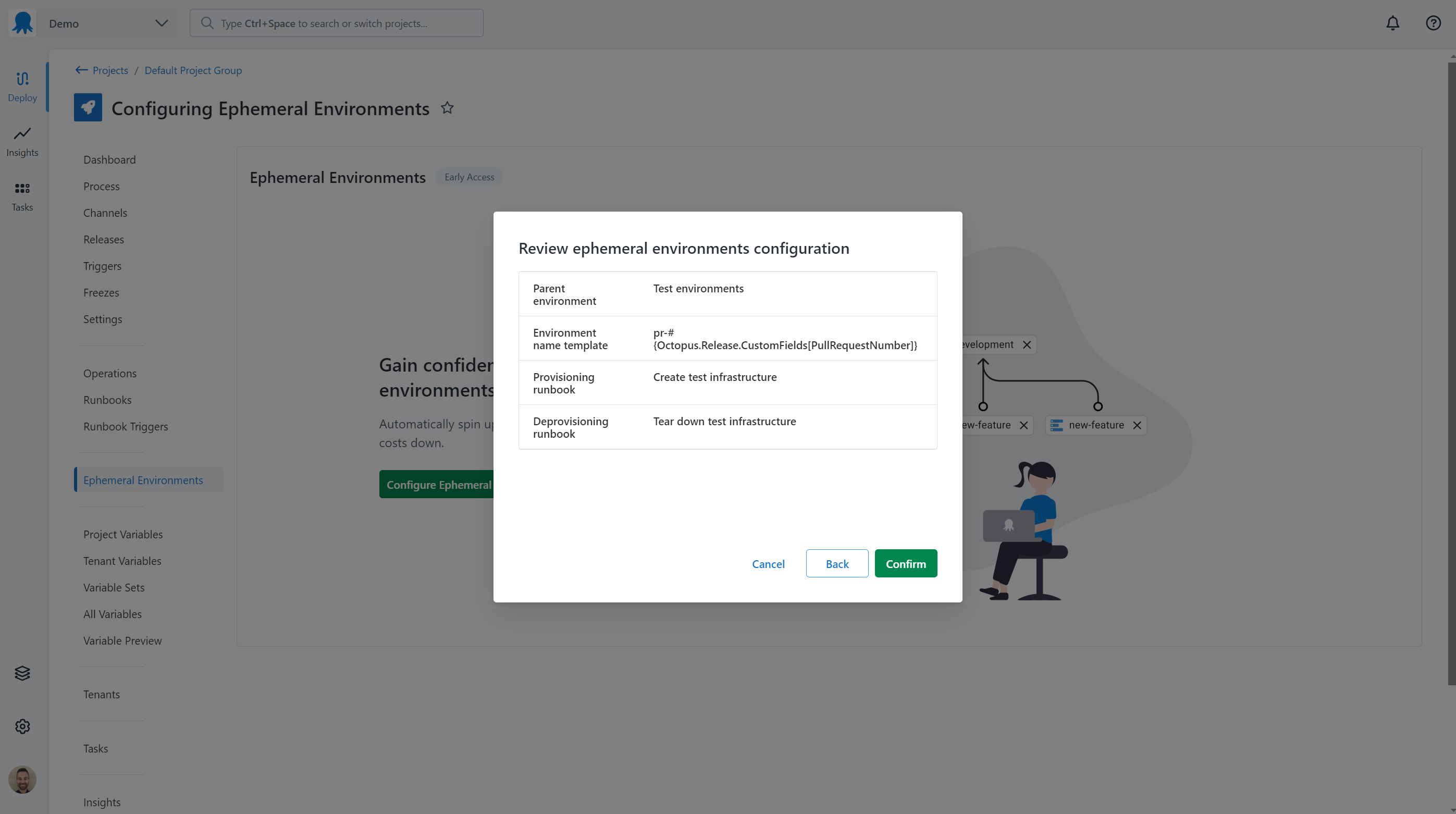
Task: Click the 'Create test infrastructure' value
Action: point(715,377)
